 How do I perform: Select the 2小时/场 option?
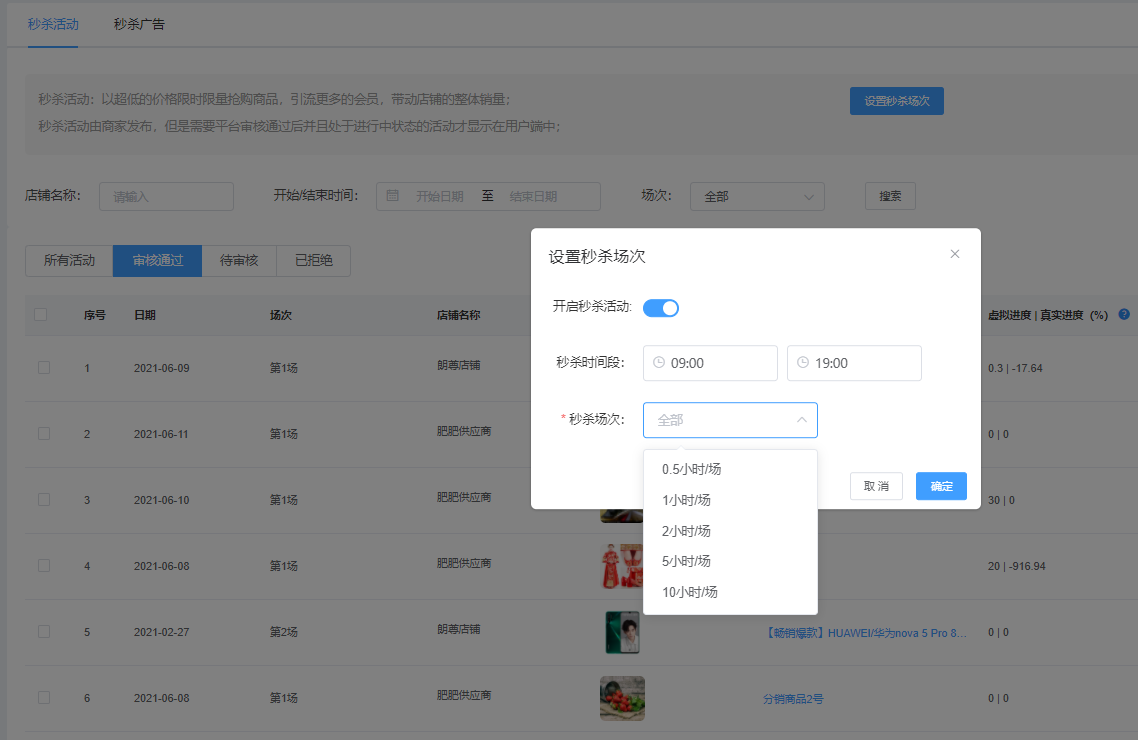pyautogui.click(x=686, y=531)
